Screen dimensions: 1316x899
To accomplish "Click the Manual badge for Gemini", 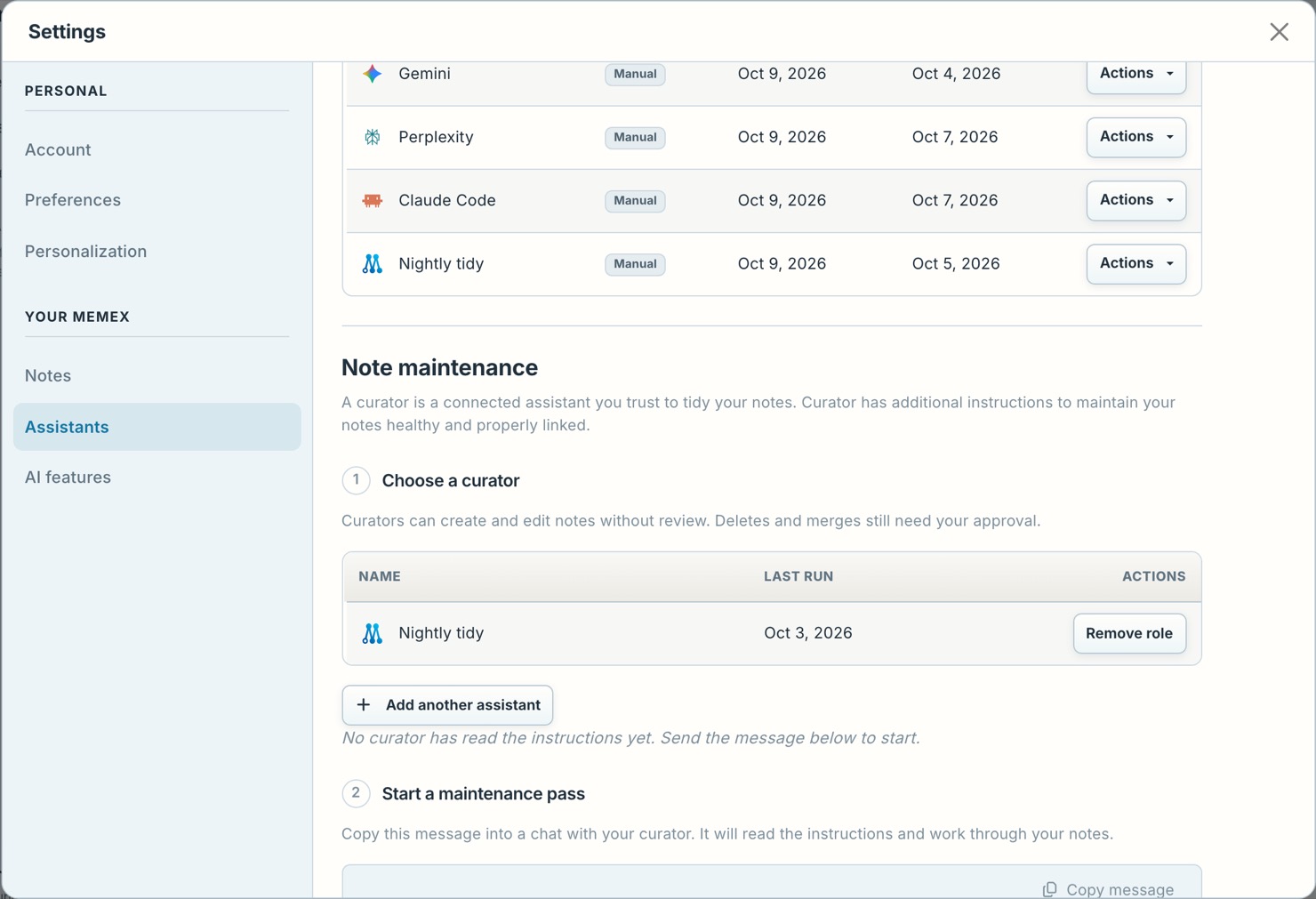I will [x=635, y=75].
